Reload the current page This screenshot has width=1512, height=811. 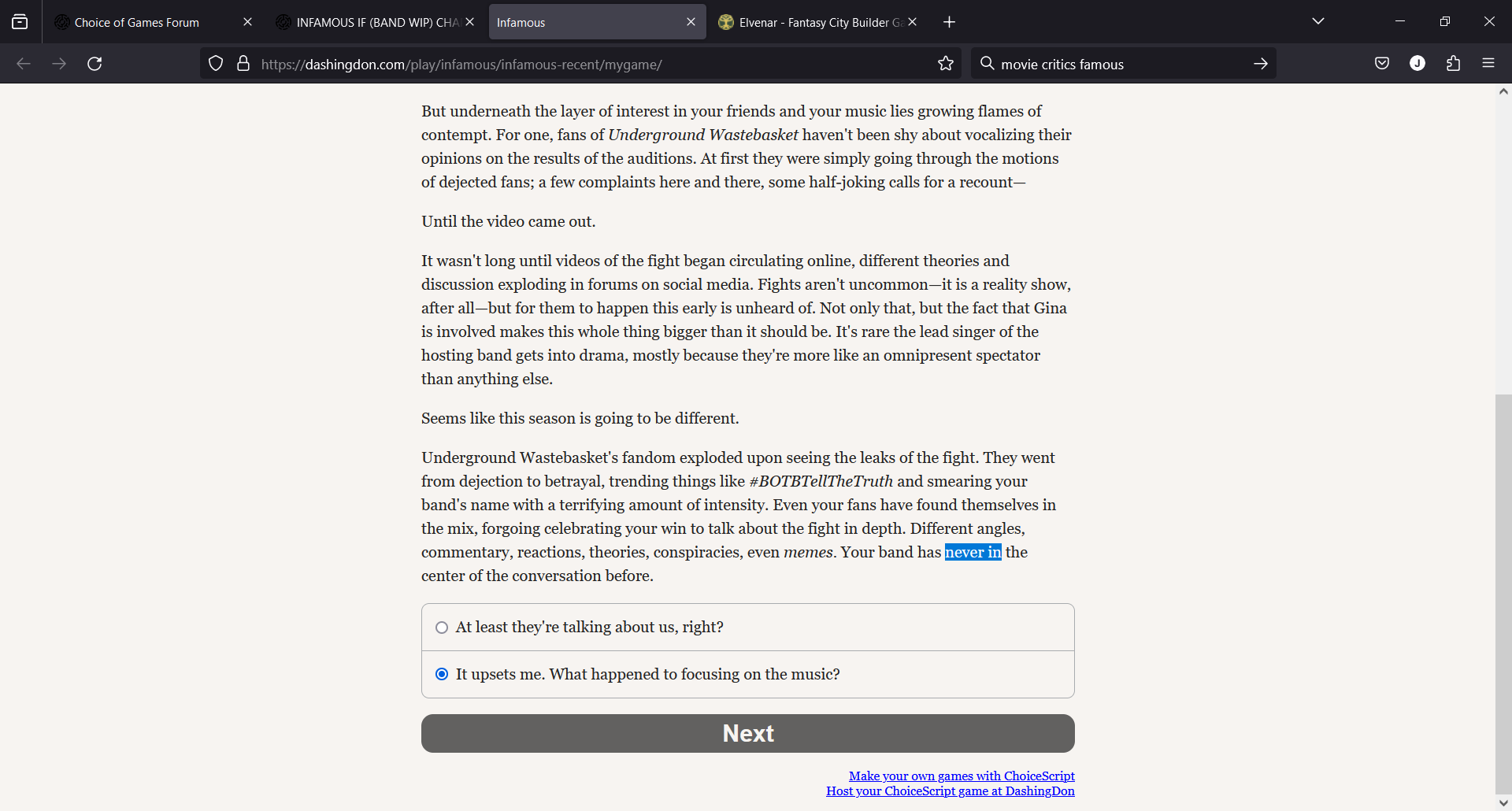coord(94,64)
